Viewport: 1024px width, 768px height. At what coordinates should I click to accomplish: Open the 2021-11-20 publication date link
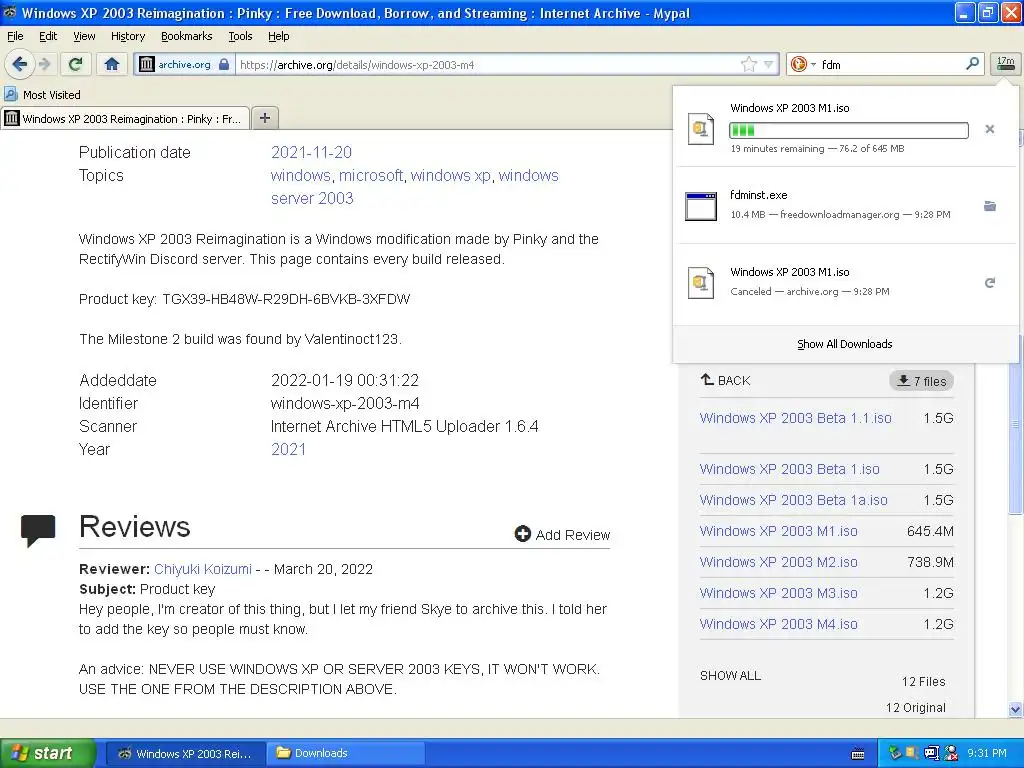[x=311, y=152]
